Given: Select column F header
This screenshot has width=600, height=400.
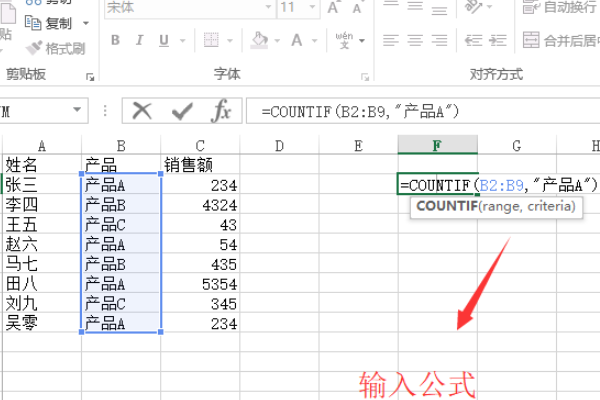Looking at the screenshot, I should [437, 145].
